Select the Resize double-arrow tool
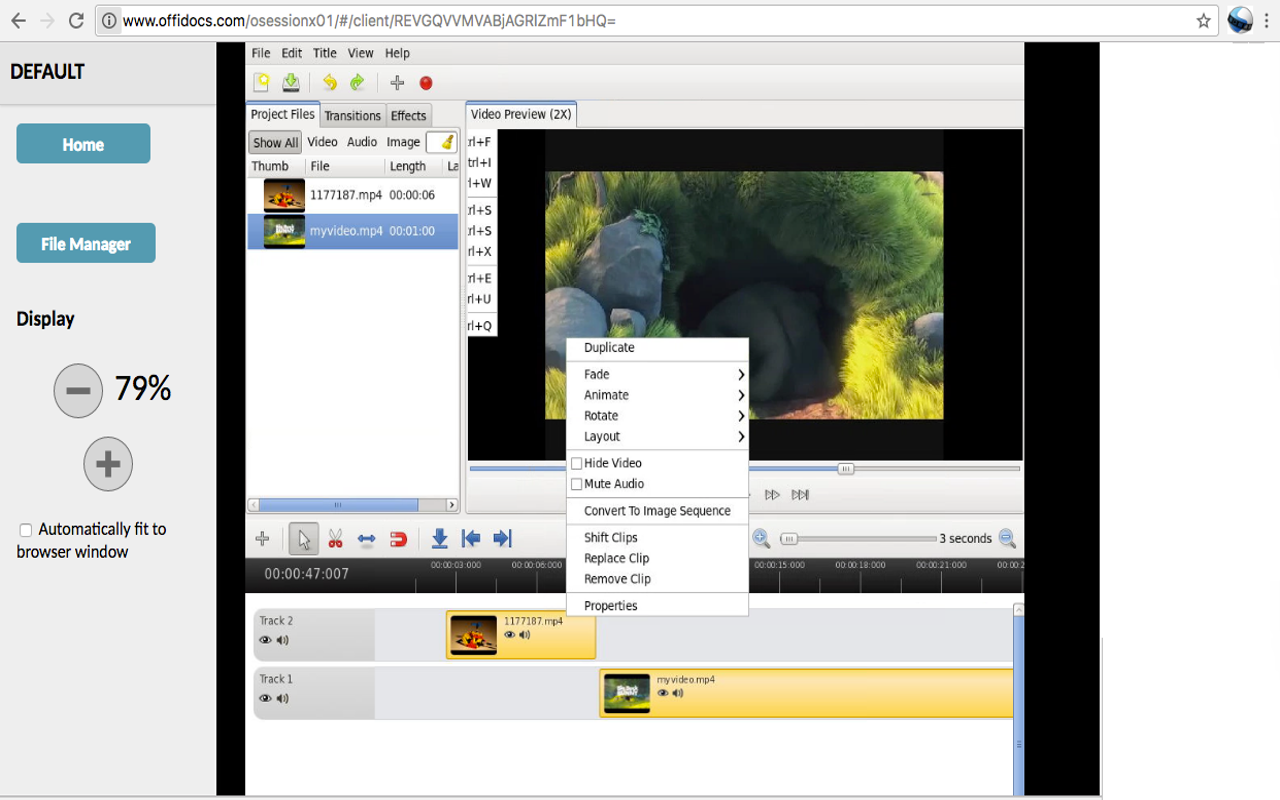Image resolution: width=1280 pixels, height=800 pixels. [x=367, y=539]
